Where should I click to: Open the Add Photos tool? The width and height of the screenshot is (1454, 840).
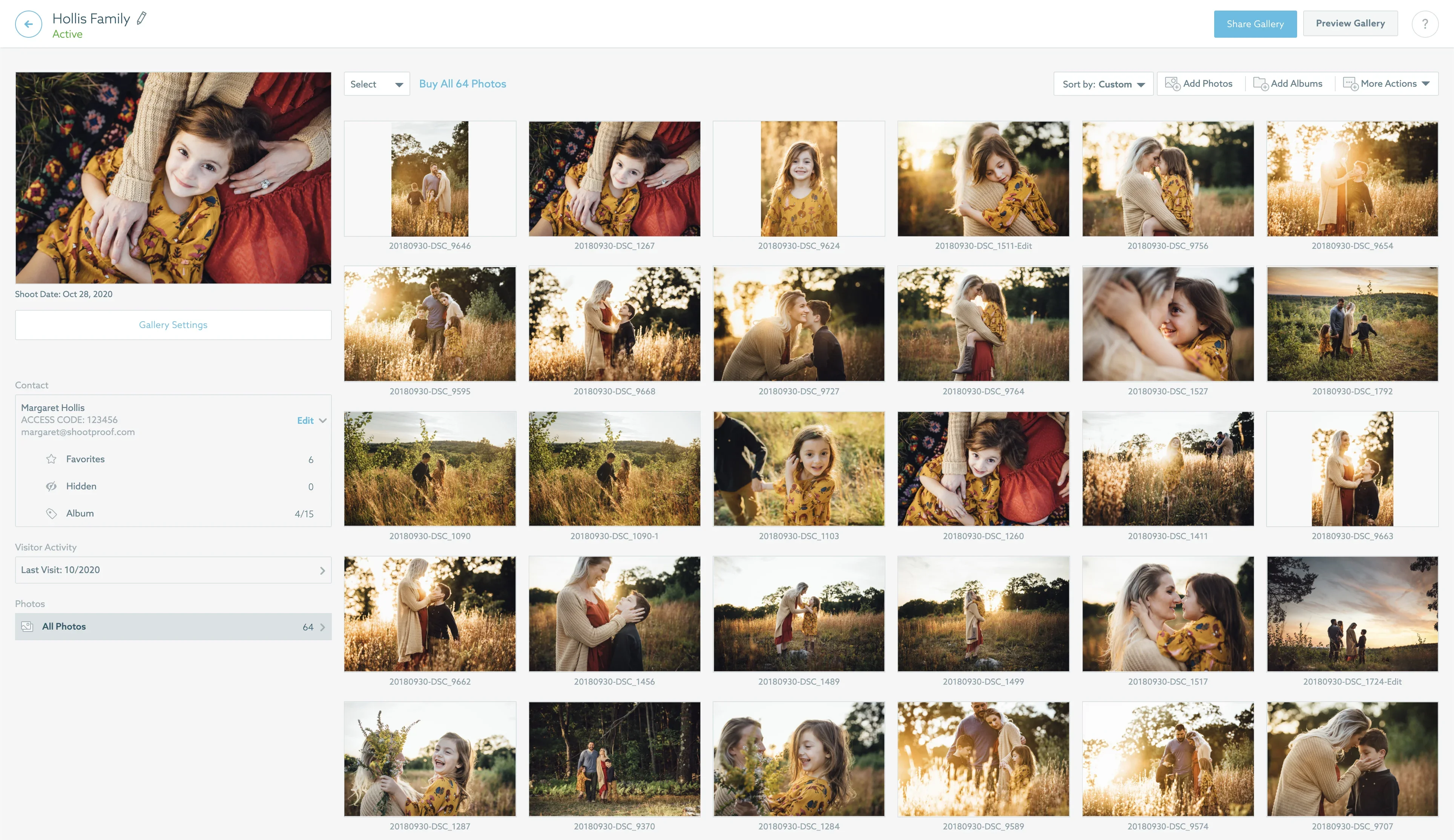tap(1201, 84)
